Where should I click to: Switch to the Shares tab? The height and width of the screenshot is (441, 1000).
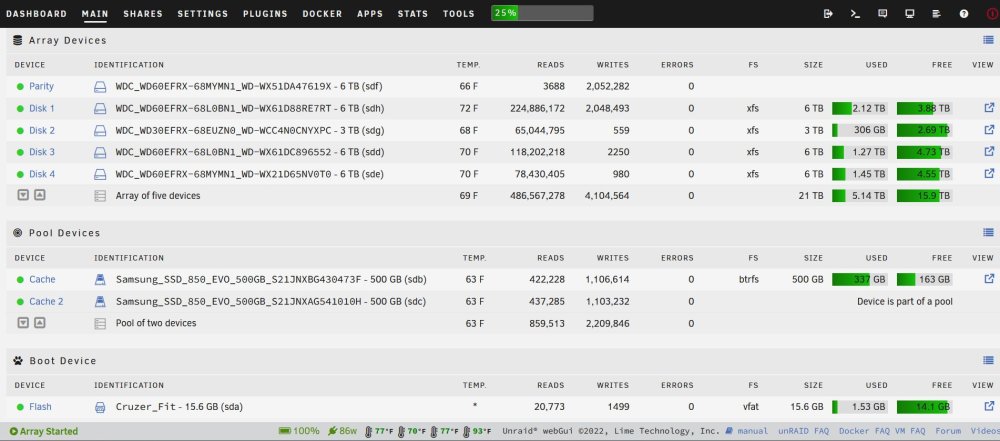click(143, 13)
